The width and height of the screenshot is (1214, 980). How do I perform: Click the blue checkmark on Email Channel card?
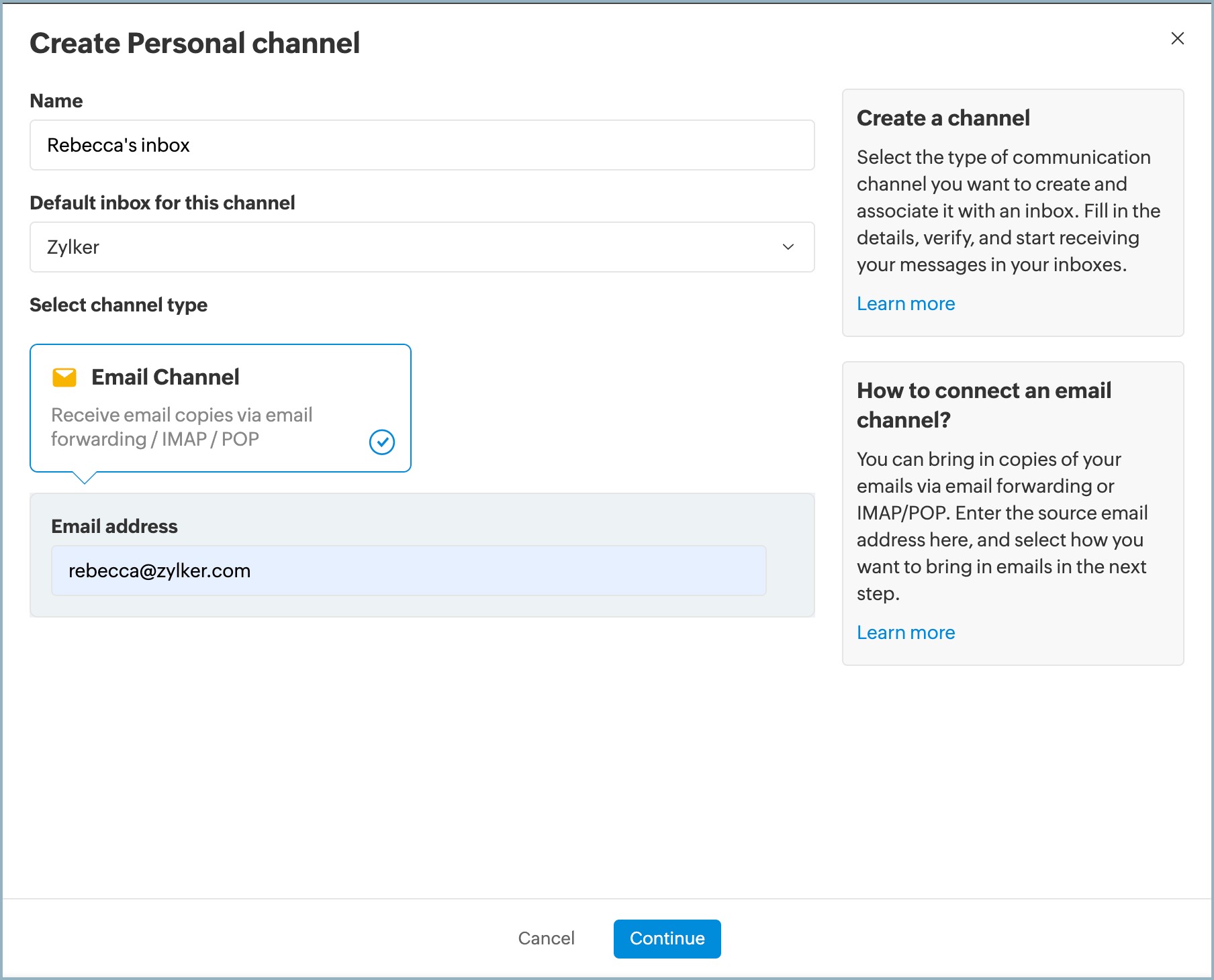[381, 442]
